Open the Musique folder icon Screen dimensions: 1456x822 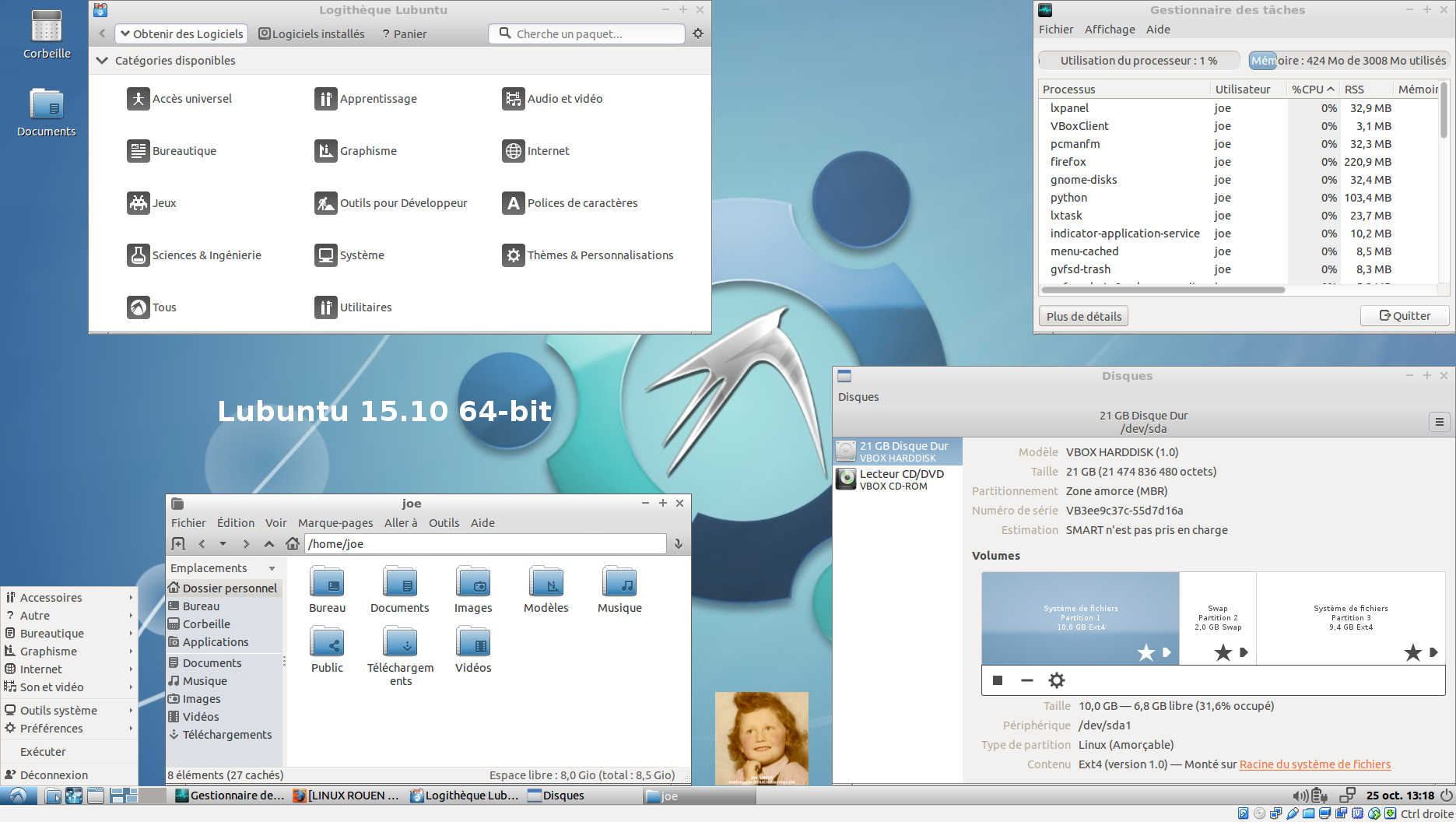619,590
